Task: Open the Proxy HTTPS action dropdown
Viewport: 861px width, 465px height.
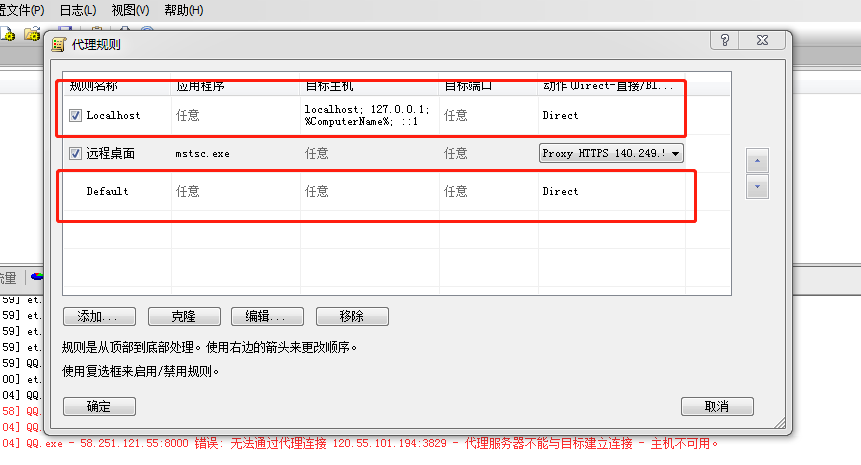Action: [676, 153]
